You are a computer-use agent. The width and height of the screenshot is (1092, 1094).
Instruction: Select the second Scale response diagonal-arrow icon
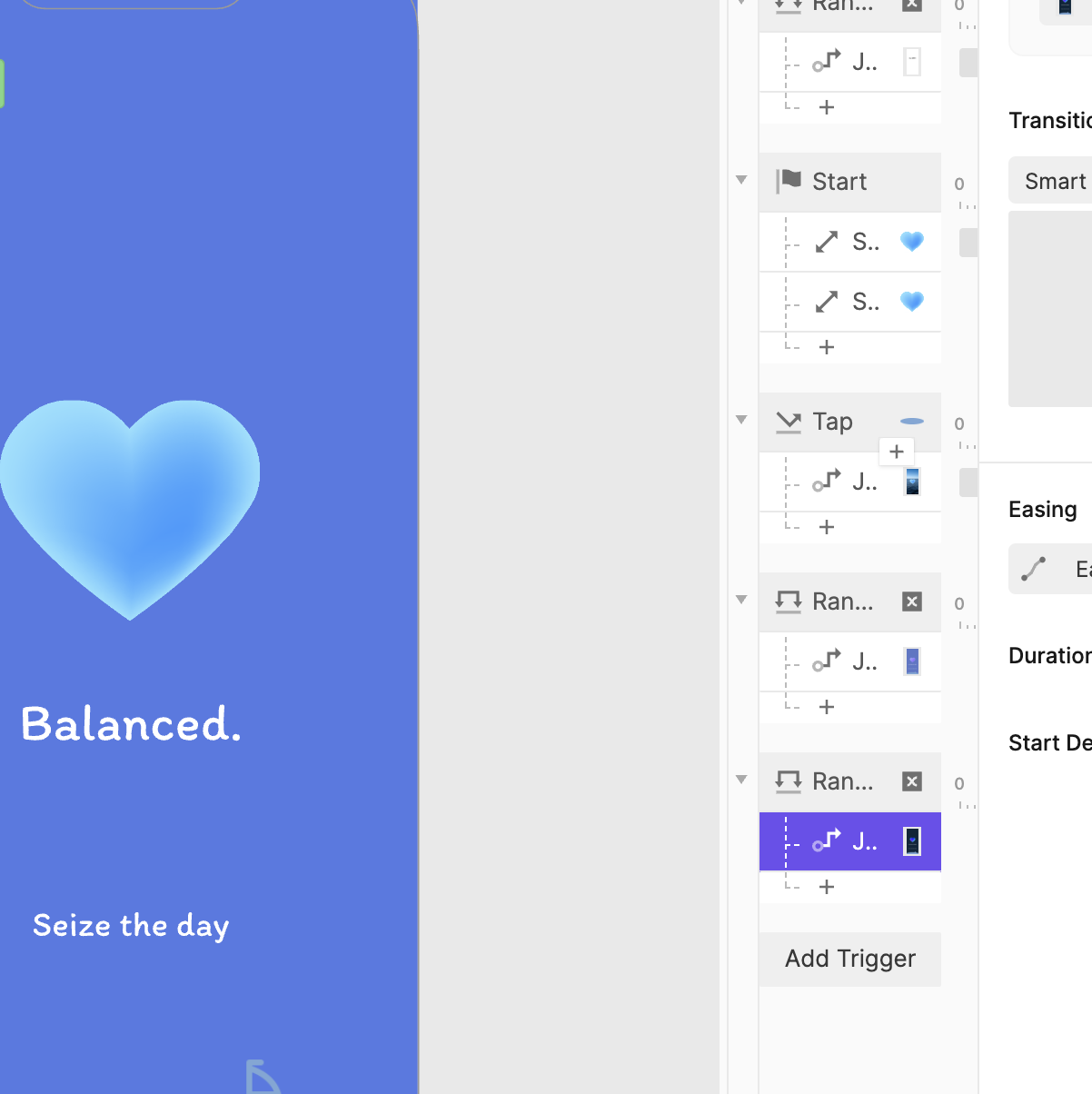click(825, 302)
